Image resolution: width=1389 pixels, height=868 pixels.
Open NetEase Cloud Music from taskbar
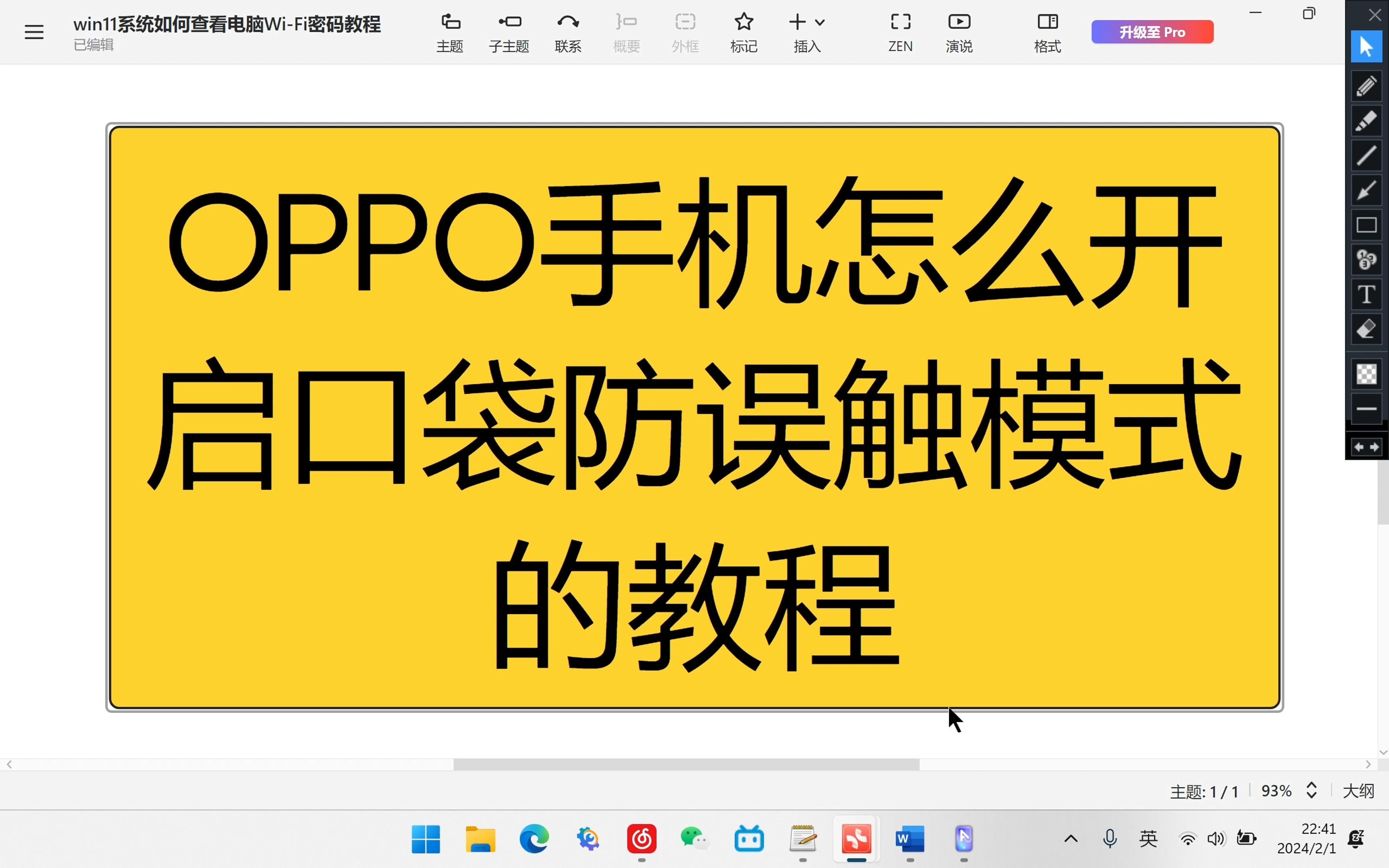point(641,839)
